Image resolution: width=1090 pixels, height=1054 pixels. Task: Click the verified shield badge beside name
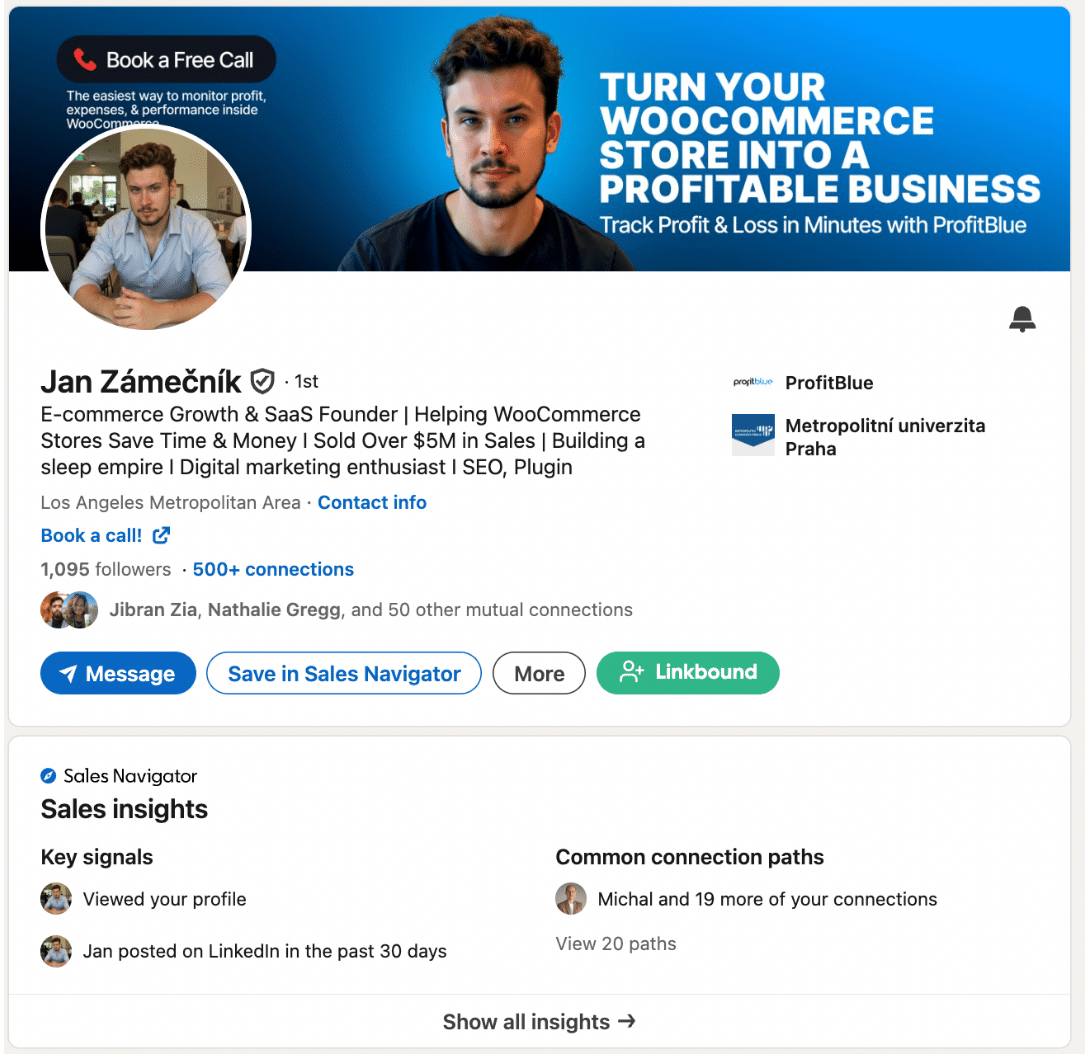tap(262, 381)
